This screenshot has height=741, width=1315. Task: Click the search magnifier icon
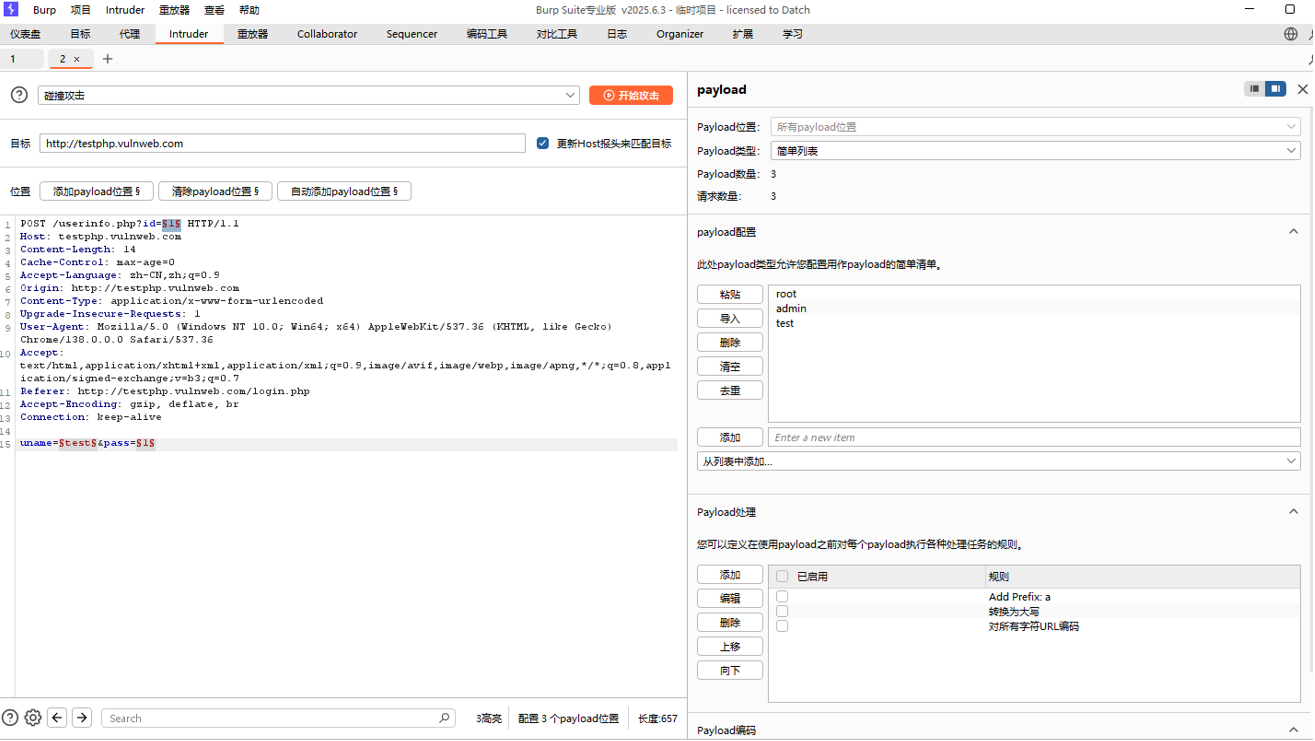click(x=444, y=718)
